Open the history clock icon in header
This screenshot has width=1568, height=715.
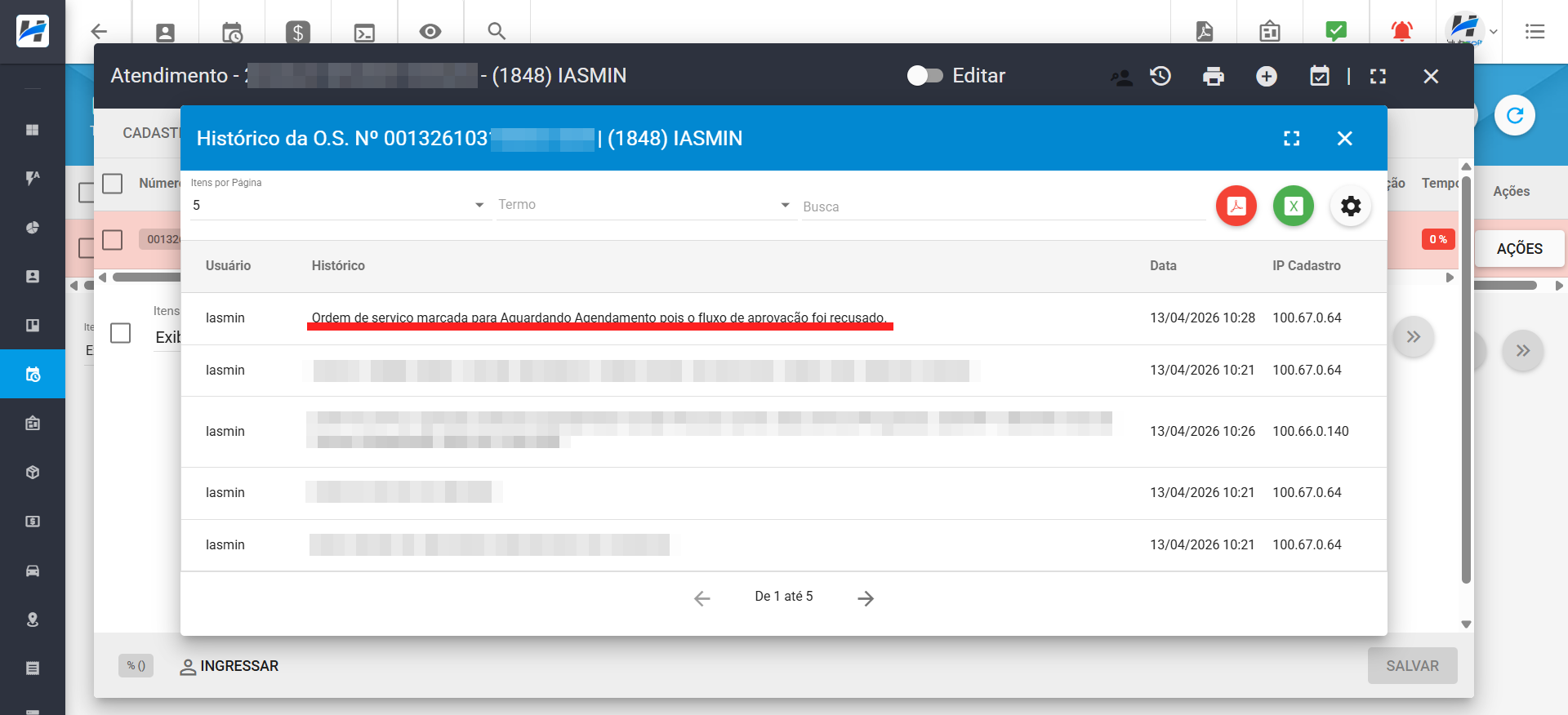coord(1160,77)
